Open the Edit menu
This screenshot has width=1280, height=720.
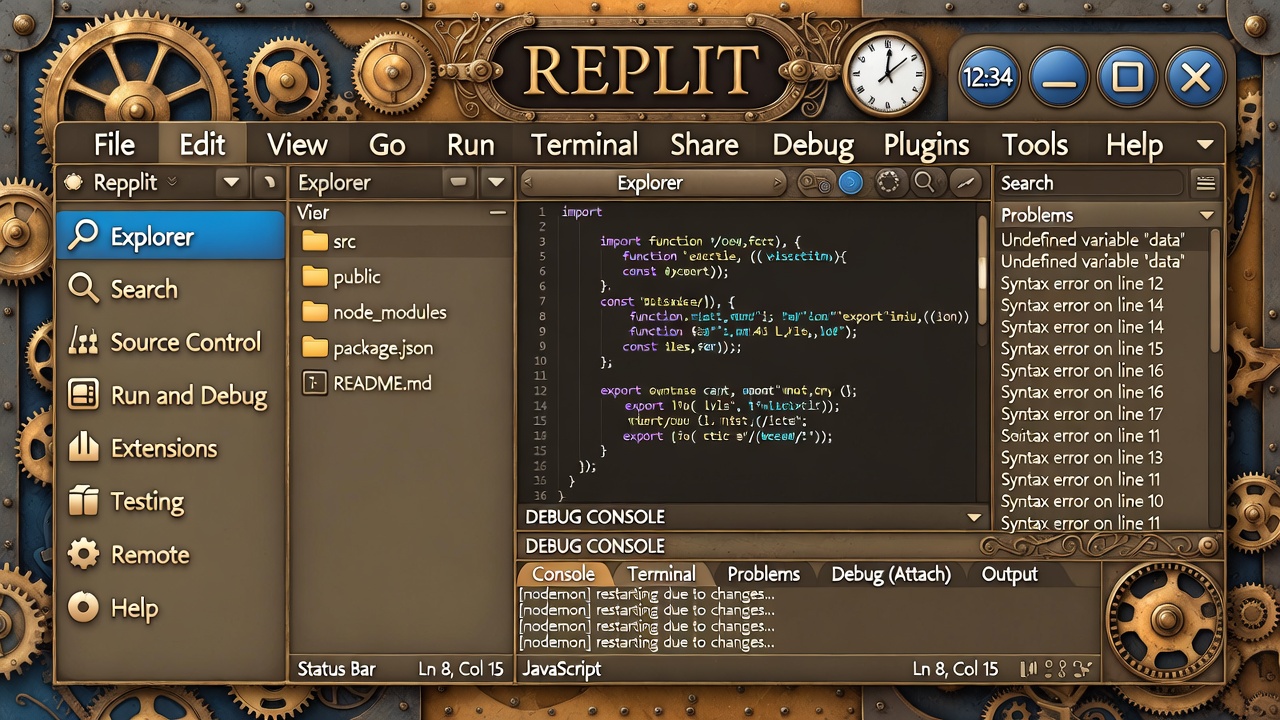click(202, 144)
